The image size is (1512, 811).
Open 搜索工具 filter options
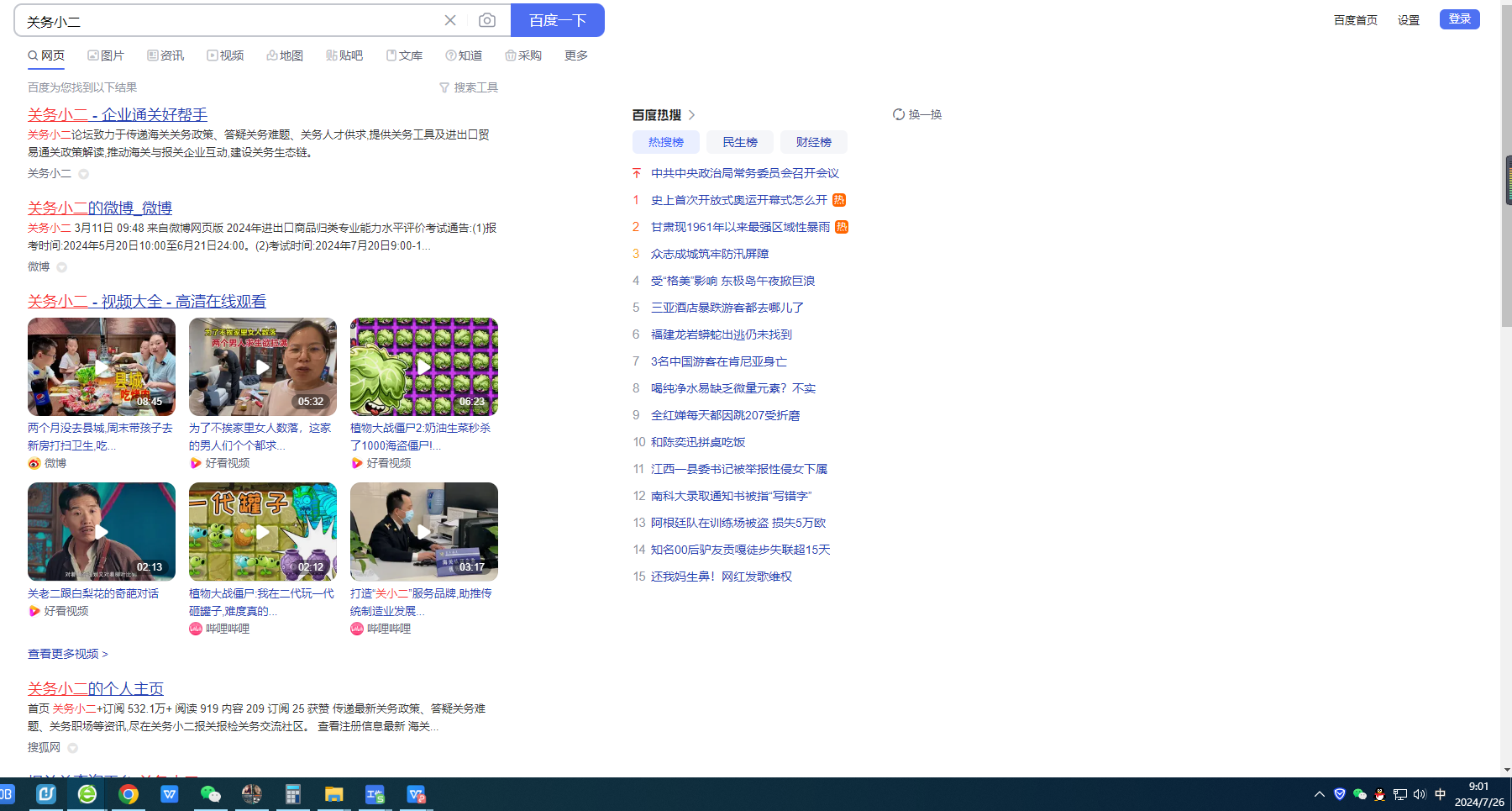[469, 87]
